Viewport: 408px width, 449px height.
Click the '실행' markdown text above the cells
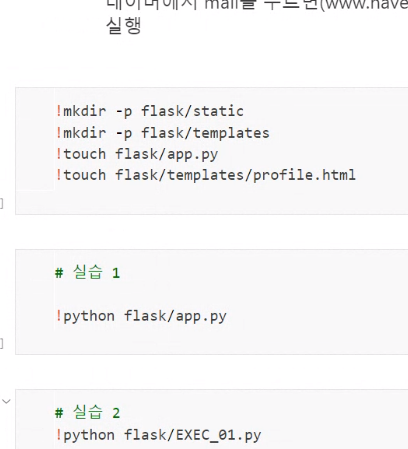click(124, 26)
